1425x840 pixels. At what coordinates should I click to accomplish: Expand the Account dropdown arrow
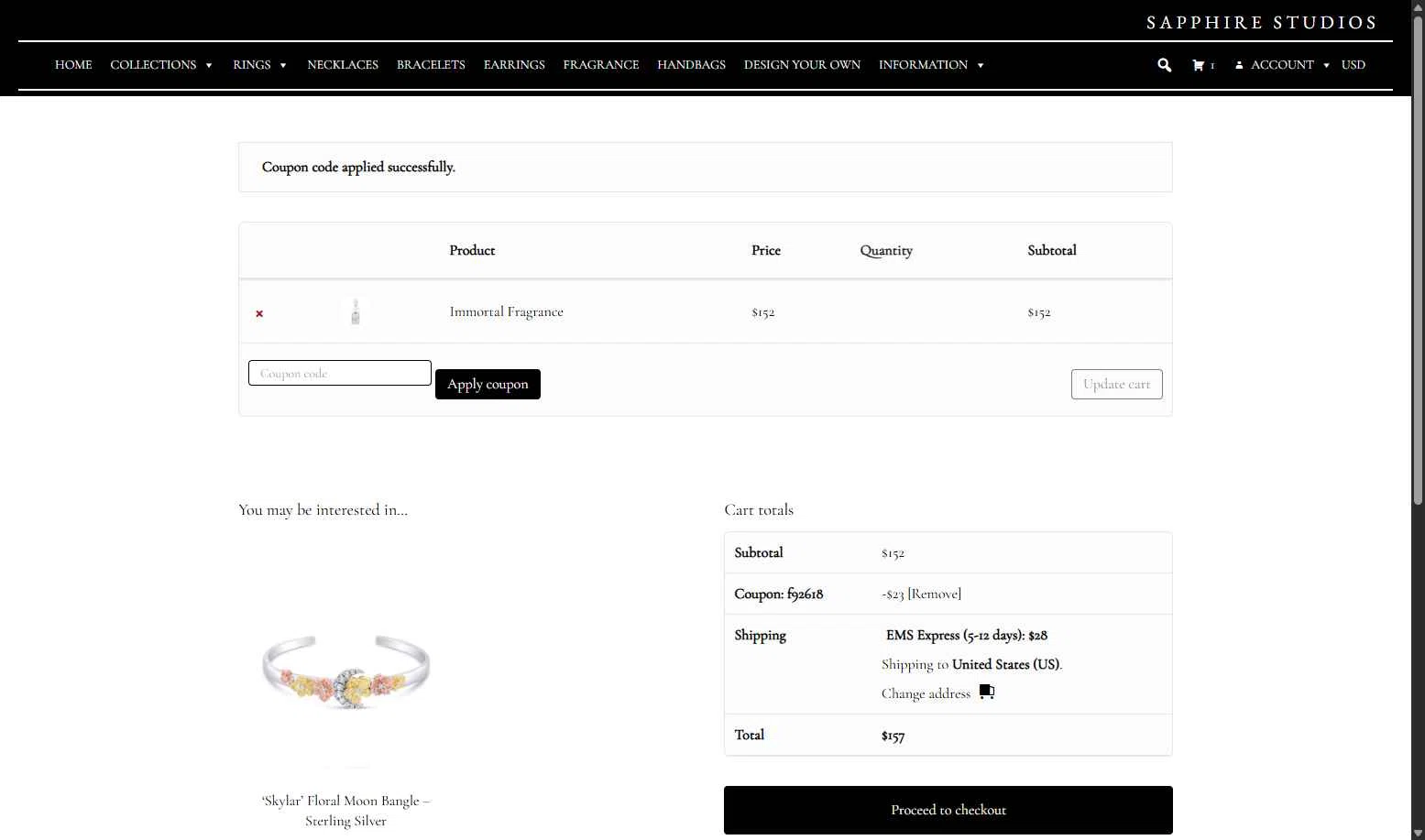tap(1326, 66)
